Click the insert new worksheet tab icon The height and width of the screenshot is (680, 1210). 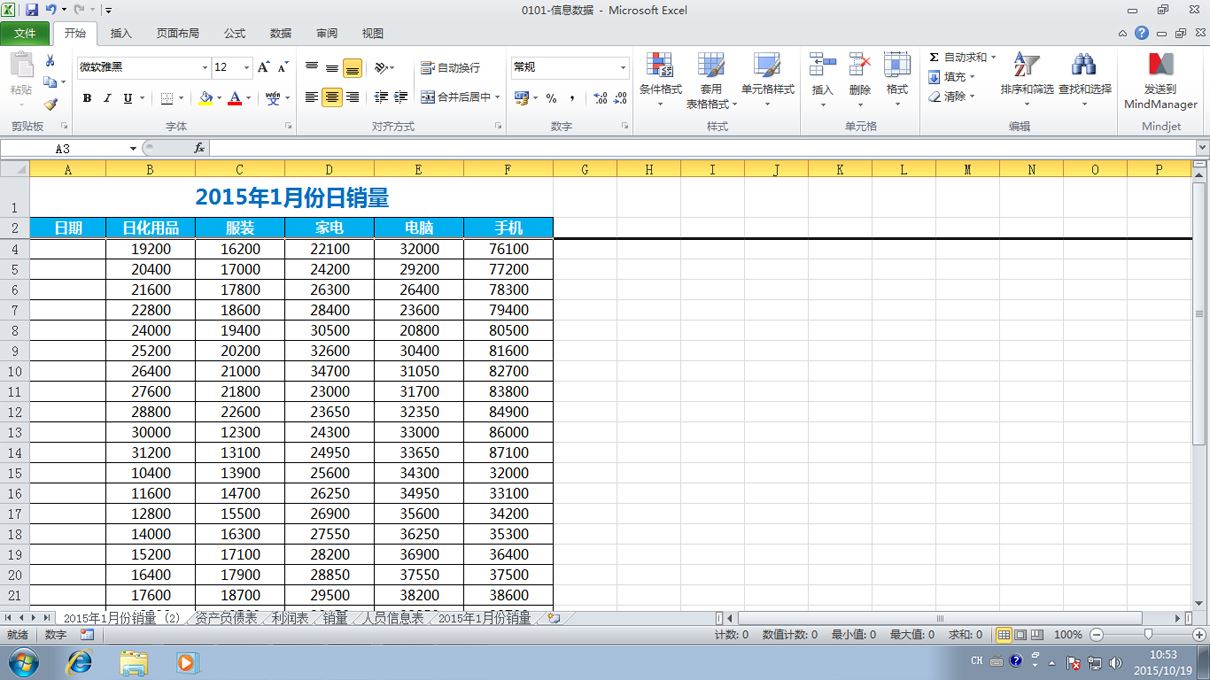[x=554, y=619]
